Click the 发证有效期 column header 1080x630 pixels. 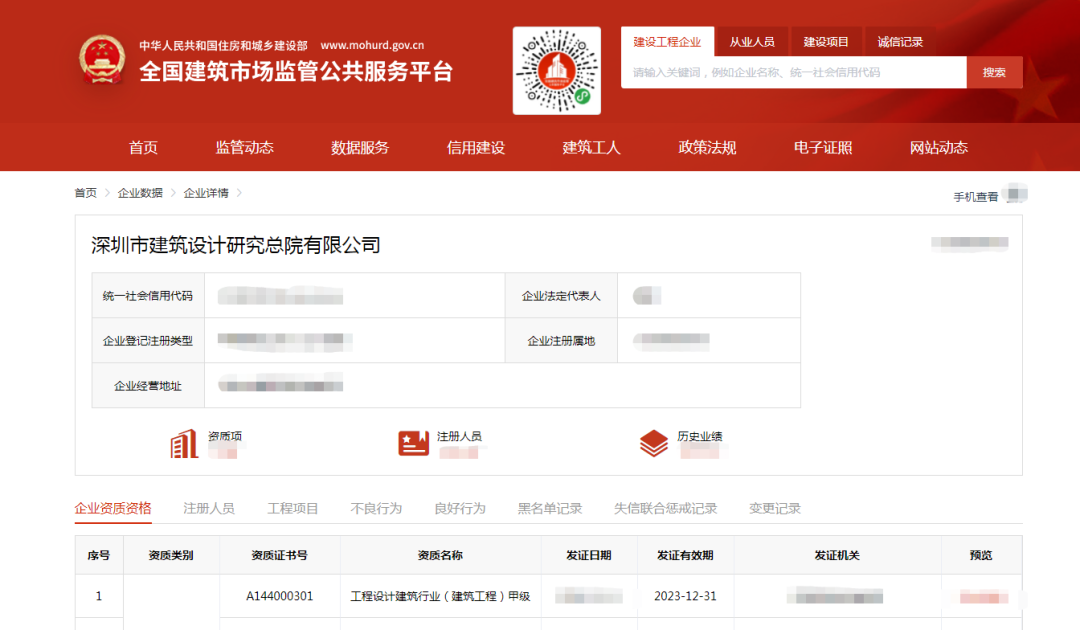[x=685, y=555]
